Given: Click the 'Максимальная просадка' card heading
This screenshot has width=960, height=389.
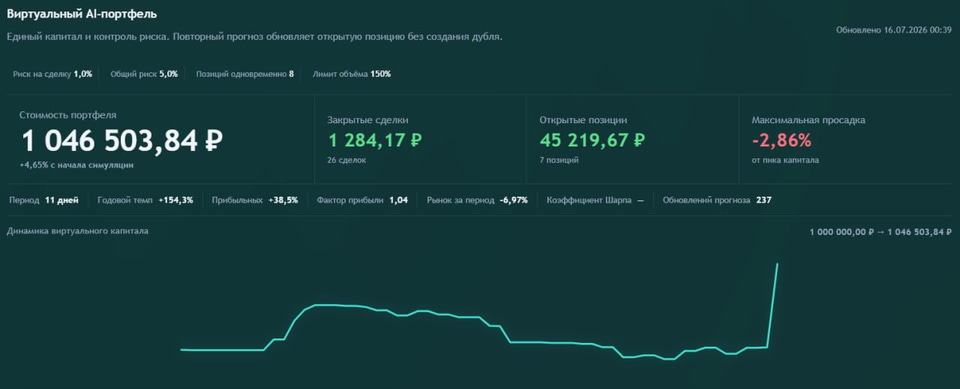Looking at the screenshot, I should pyautogui.click(x=809, y=120).
